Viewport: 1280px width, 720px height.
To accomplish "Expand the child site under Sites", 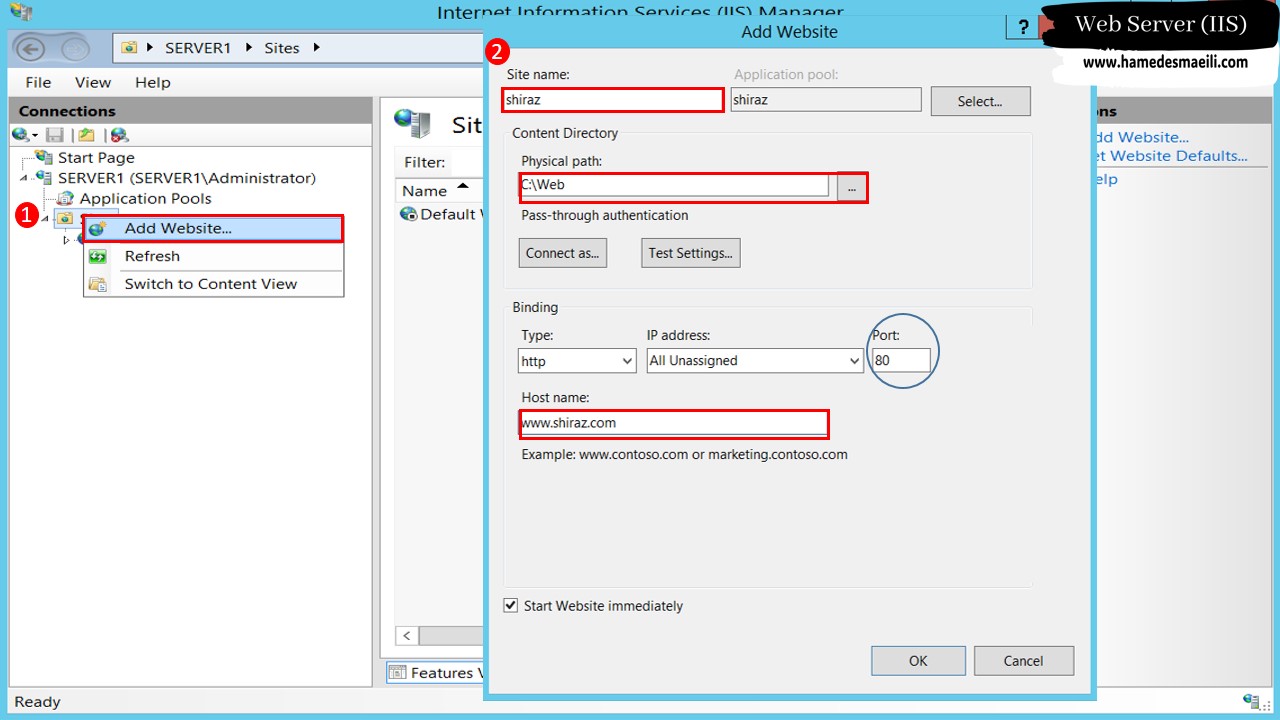I will point(67,240).
